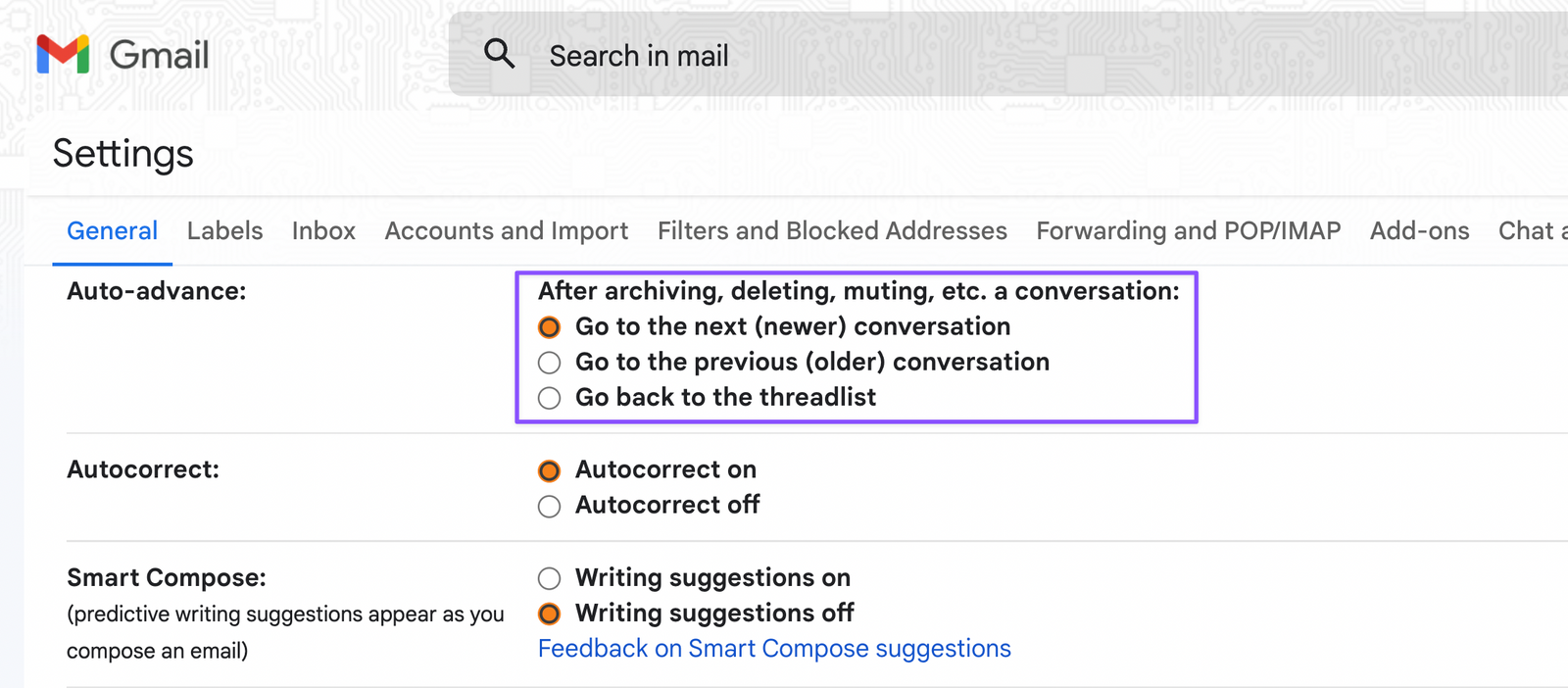Open Filters and Blocked Addresses settings

(x=832, y=230)
